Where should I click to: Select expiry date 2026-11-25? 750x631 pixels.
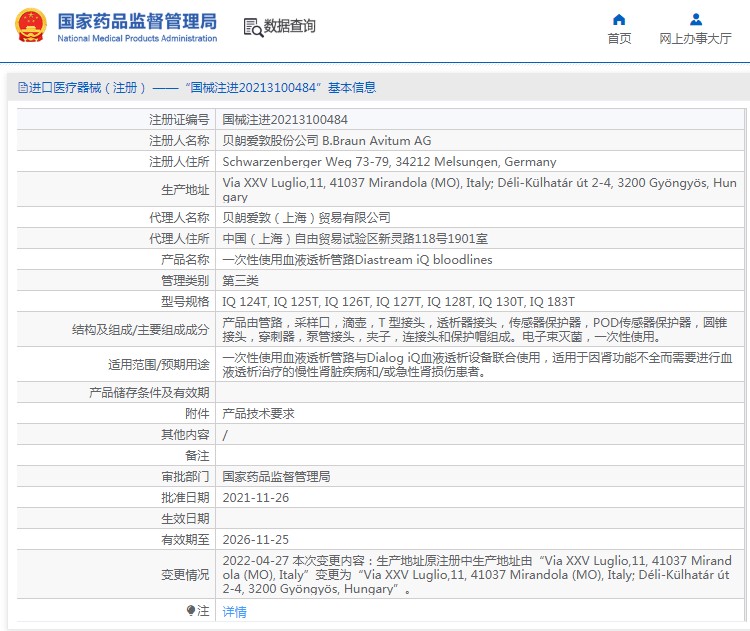click(x=256, y=540)
